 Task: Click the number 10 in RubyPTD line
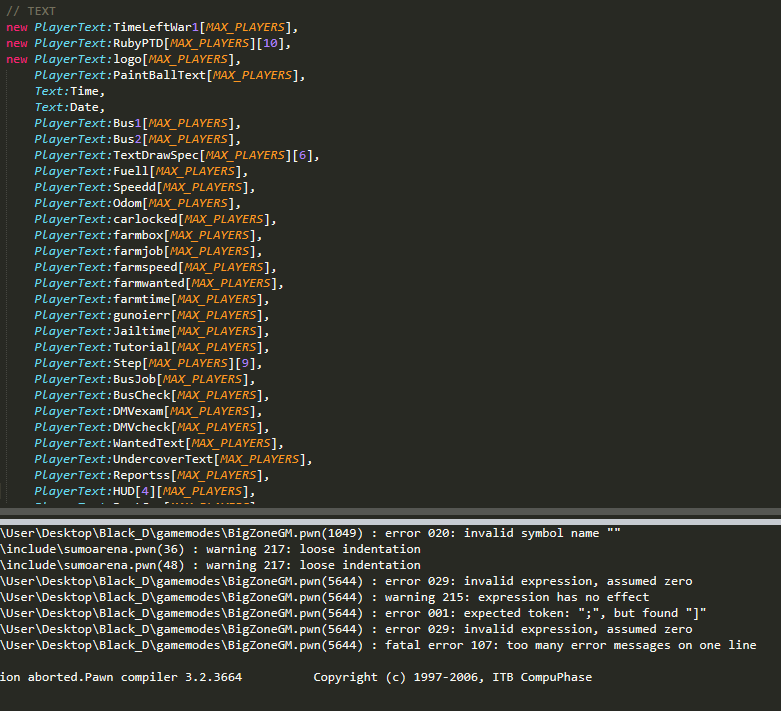(270, 43)
